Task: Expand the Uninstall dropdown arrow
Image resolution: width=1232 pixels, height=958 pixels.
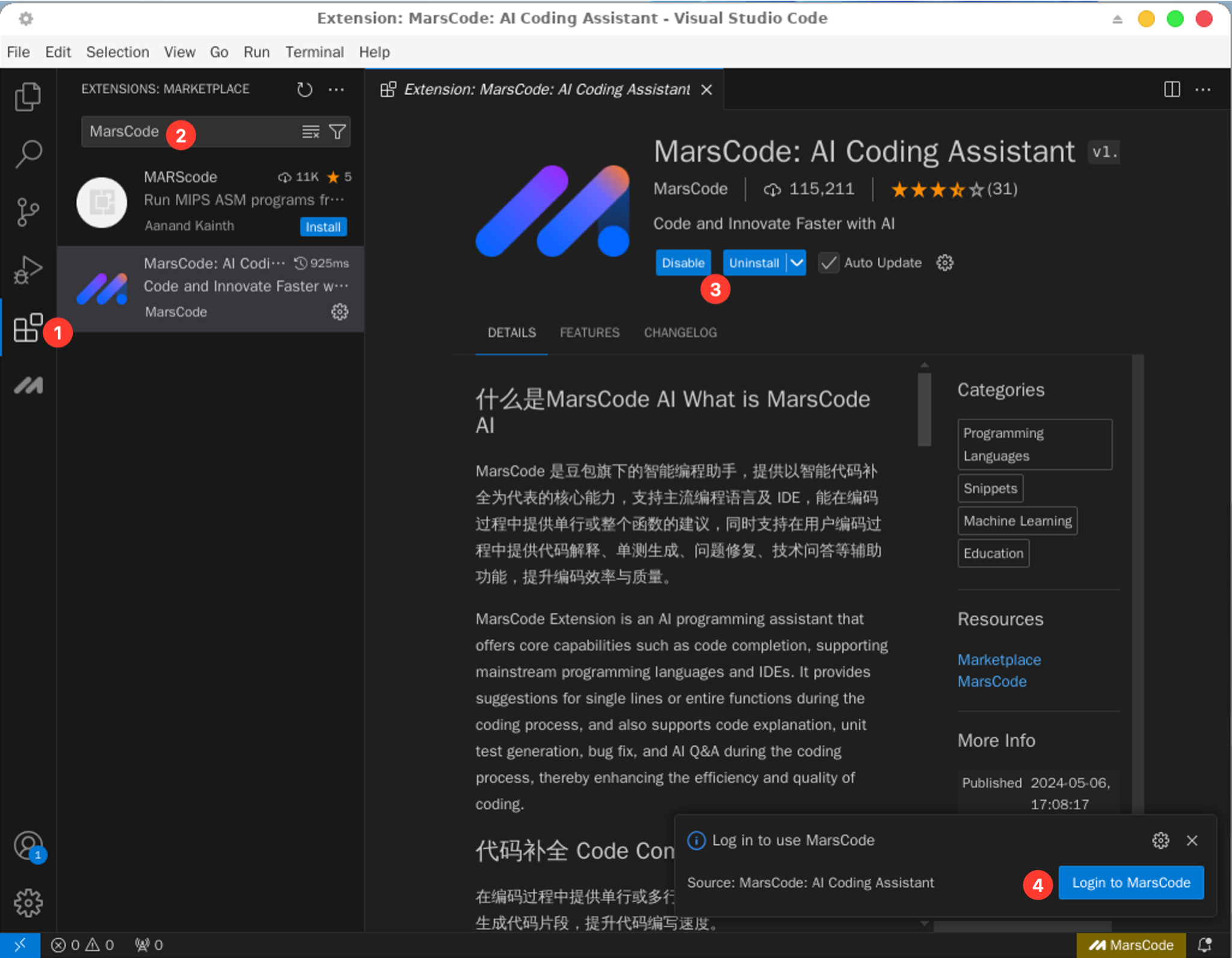Action: 797,262
